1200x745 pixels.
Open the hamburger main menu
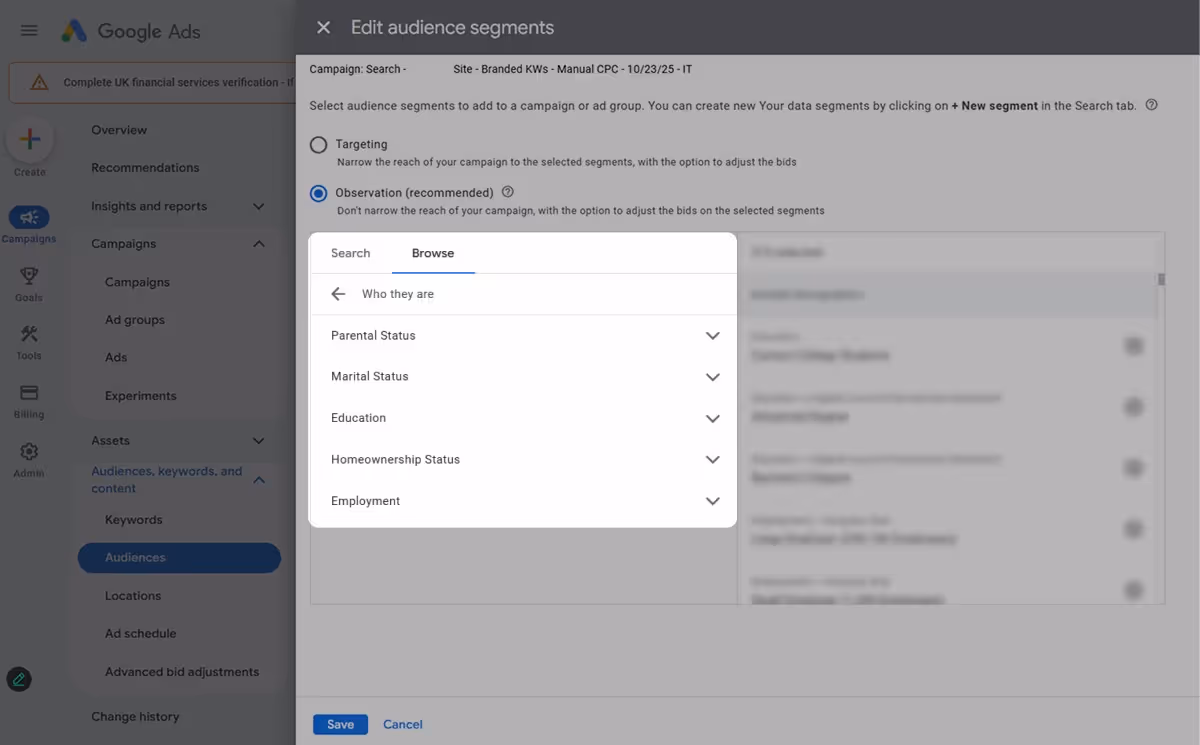pyautogui.click(x=29, y=30)
